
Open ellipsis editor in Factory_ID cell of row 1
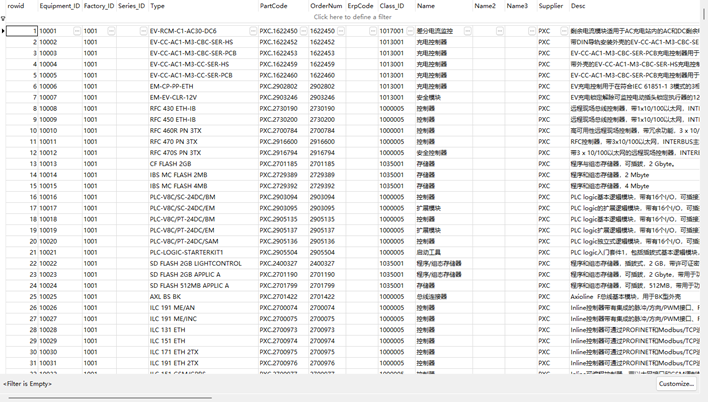point(111,31)
